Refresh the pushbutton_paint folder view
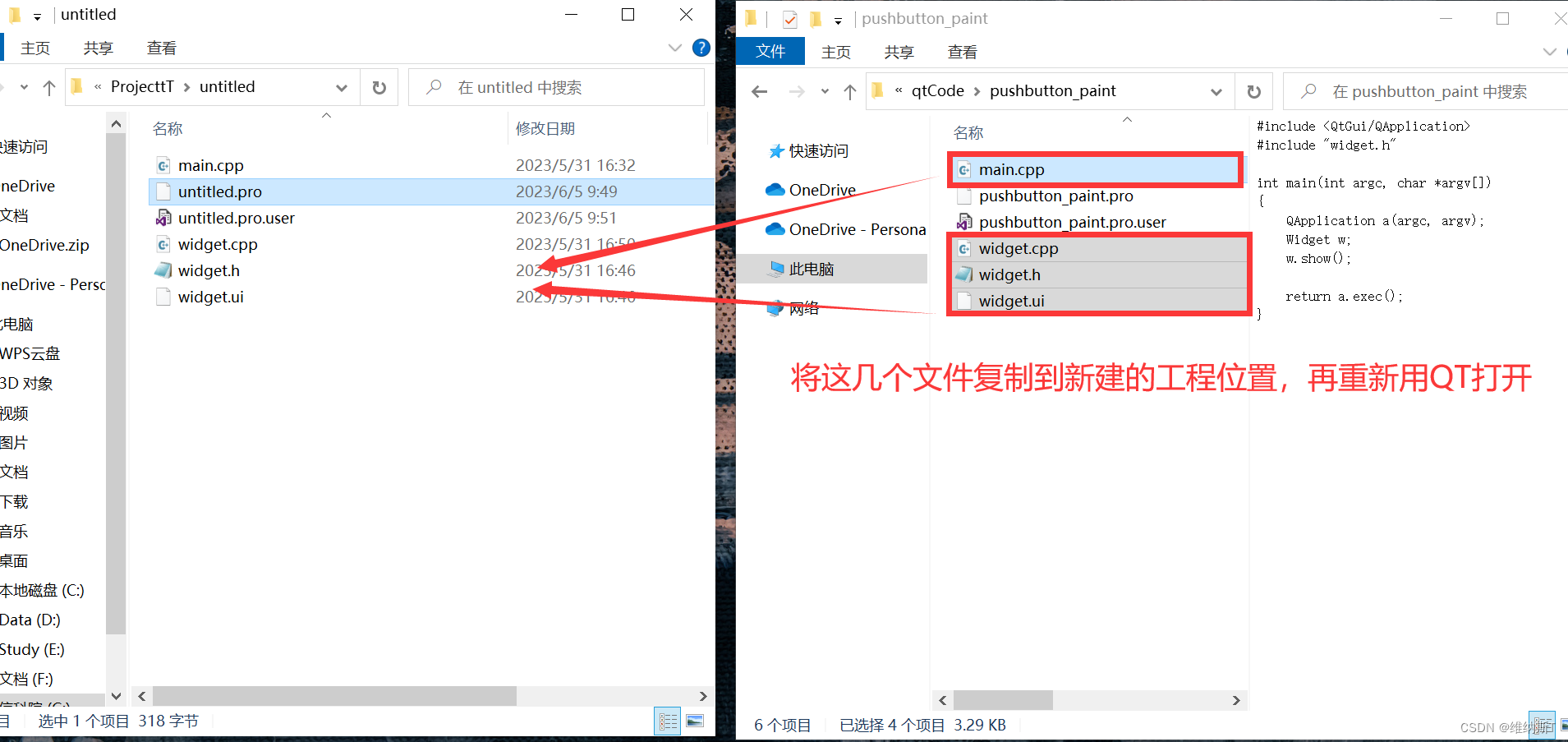 (1253, 90)
